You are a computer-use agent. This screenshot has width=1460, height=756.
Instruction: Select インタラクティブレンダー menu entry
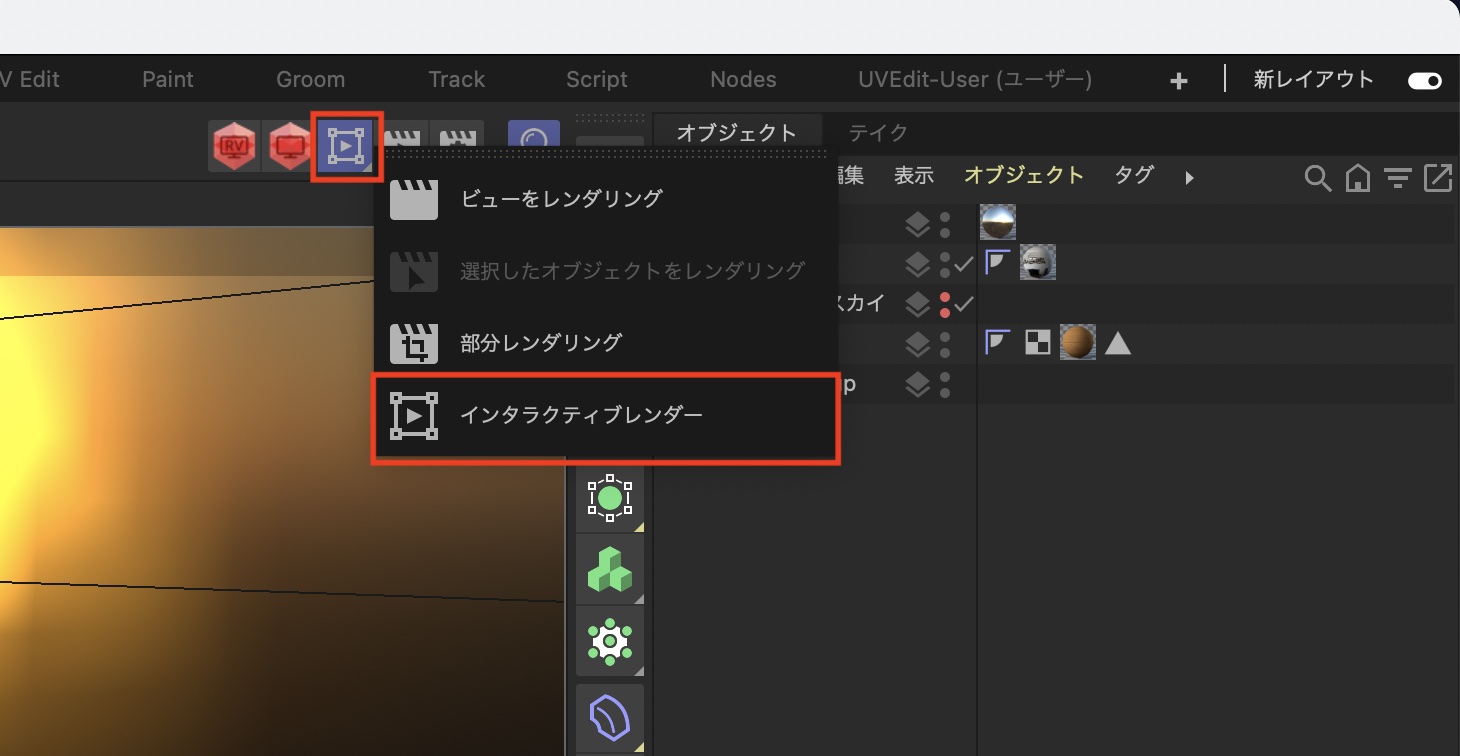tap(581, 415)
